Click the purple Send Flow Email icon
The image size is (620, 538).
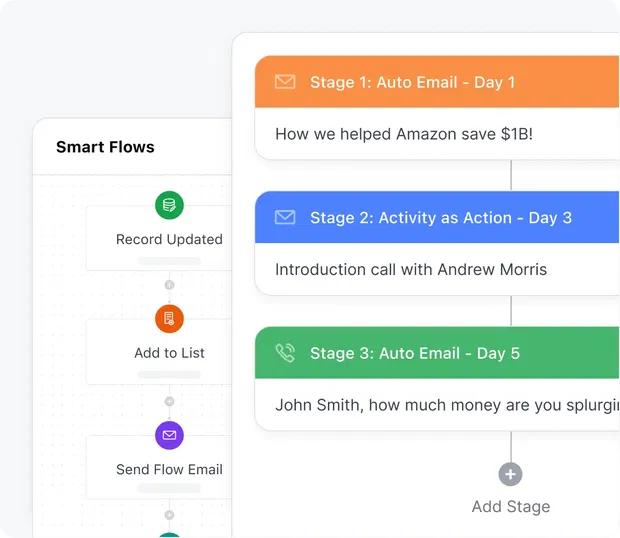coord(169,435)
